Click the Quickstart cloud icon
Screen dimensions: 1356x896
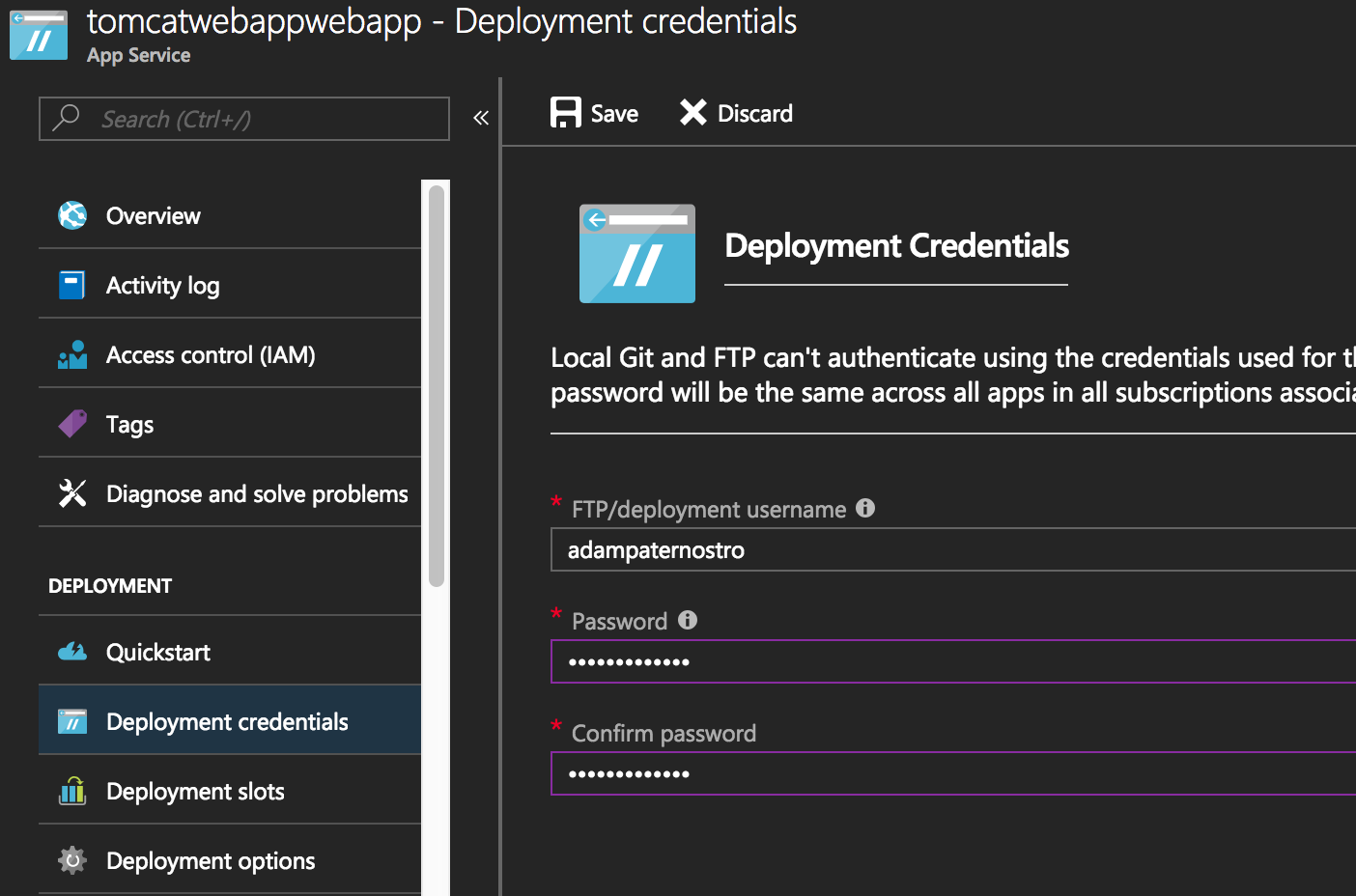pos(72,652)
